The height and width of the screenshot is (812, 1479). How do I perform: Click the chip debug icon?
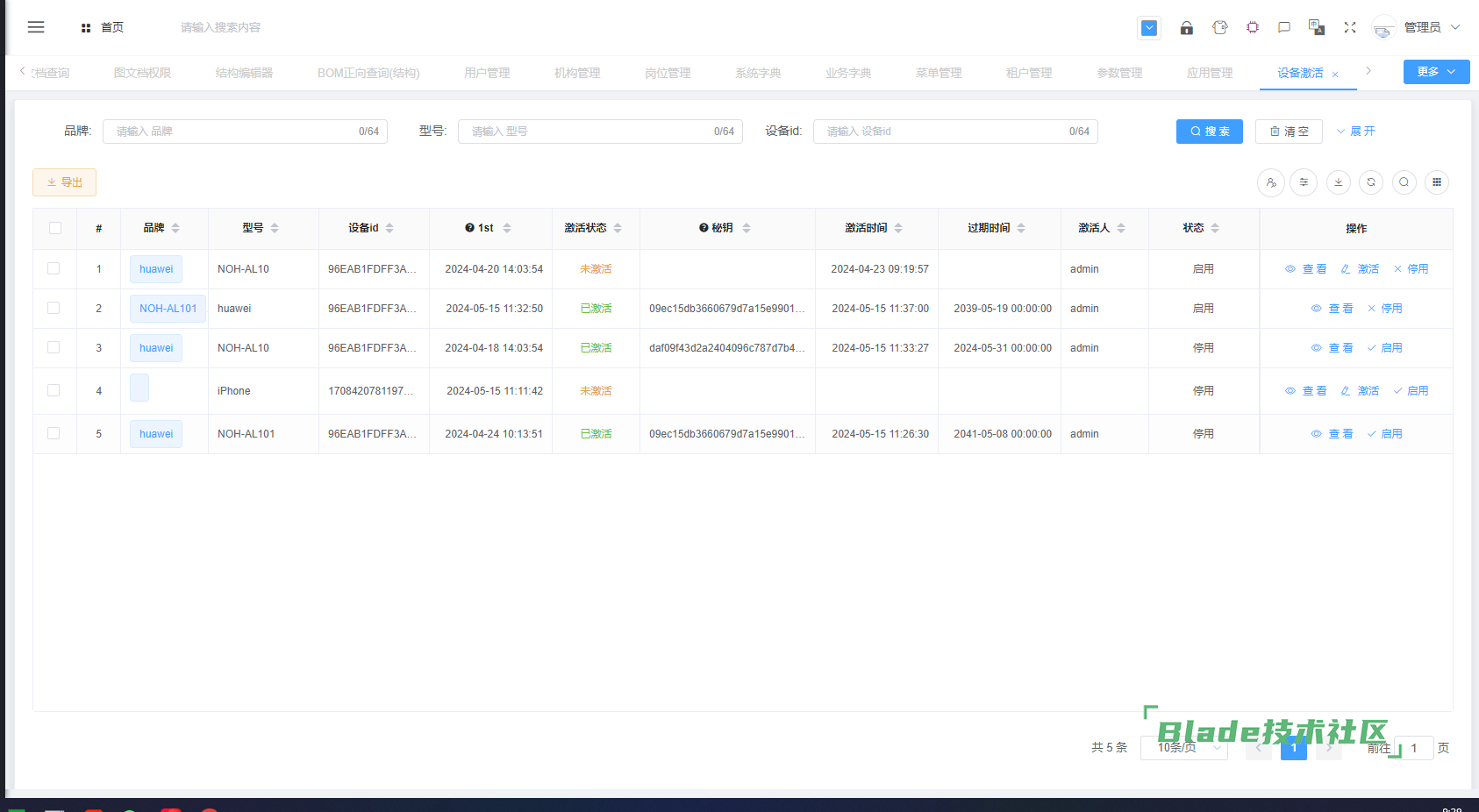pyautogui.click(x=1253, y=28)
